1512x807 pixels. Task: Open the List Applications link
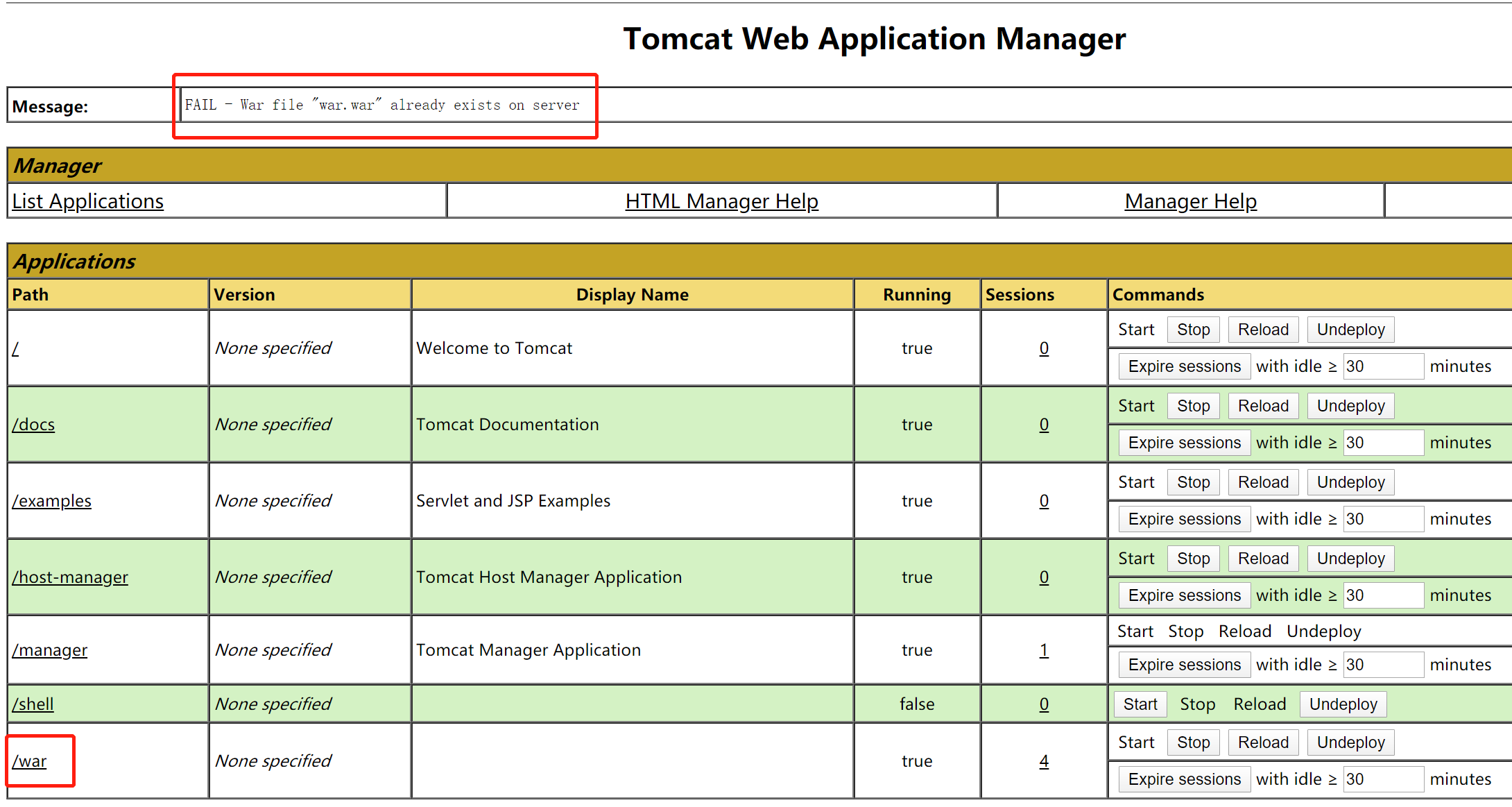pyautogui.click(x=88, y=201)
